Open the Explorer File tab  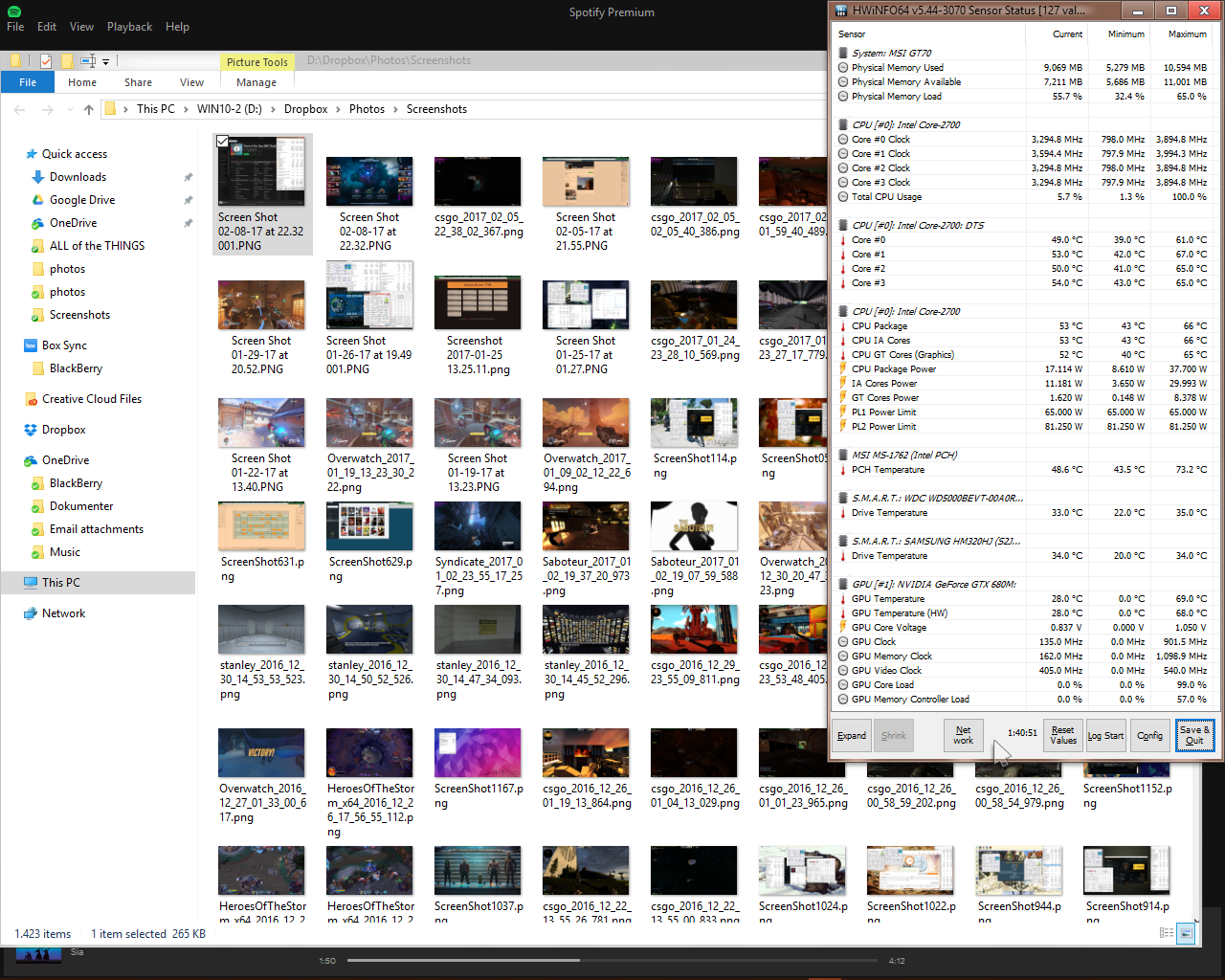coord(28,82)
